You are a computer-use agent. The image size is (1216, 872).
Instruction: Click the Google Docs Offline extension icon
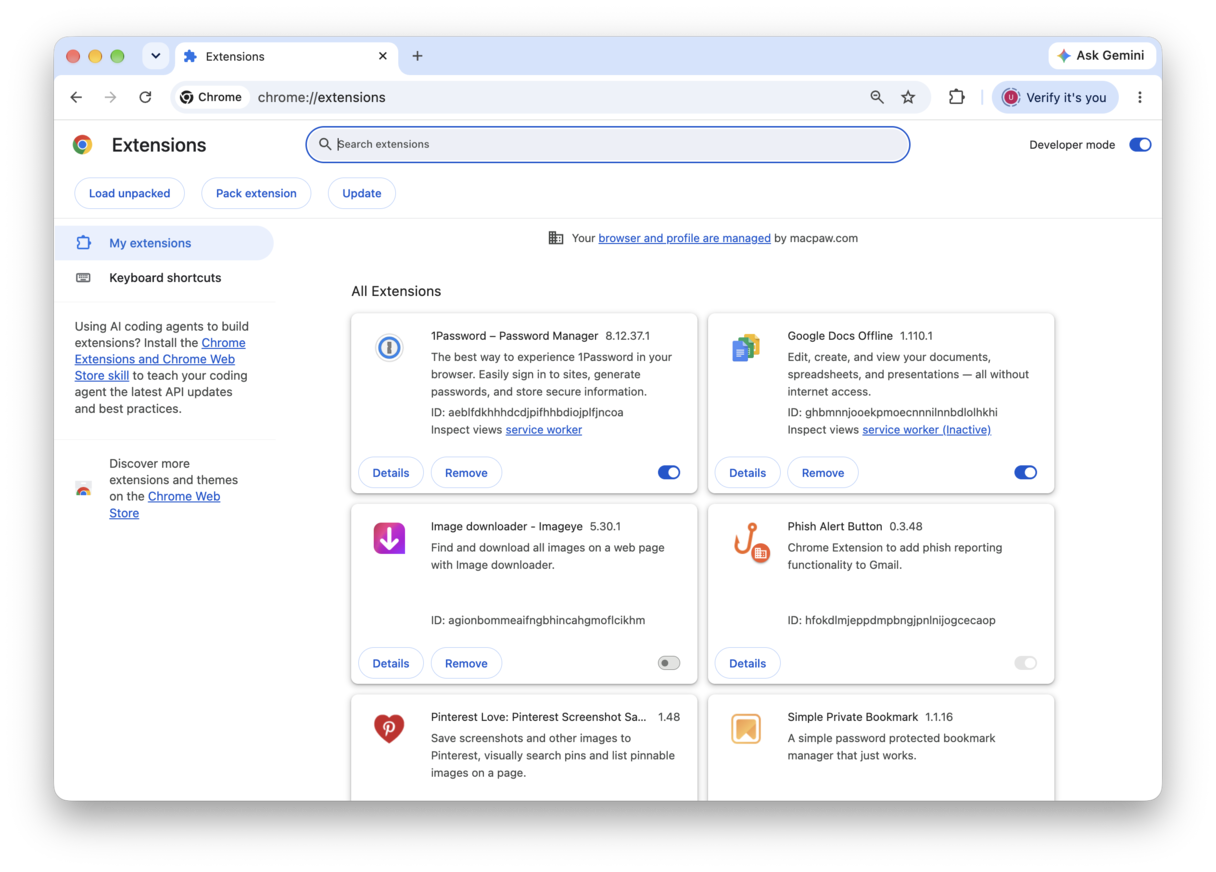click(x=746, y=347)
